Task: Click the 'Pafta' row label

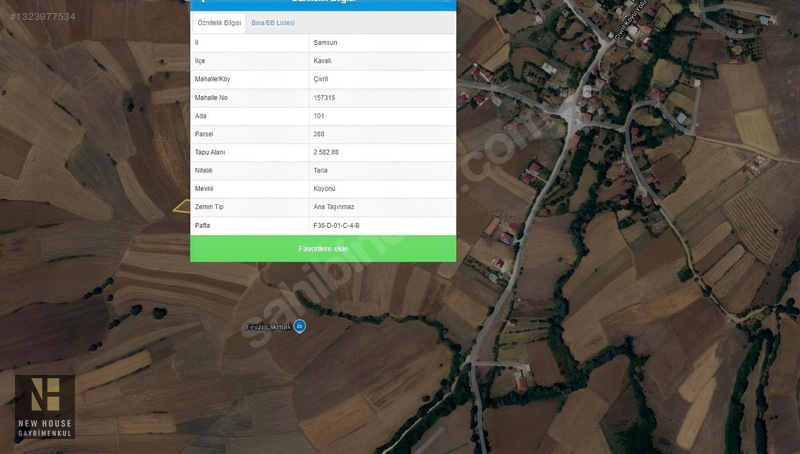Action: click(202, 225)
